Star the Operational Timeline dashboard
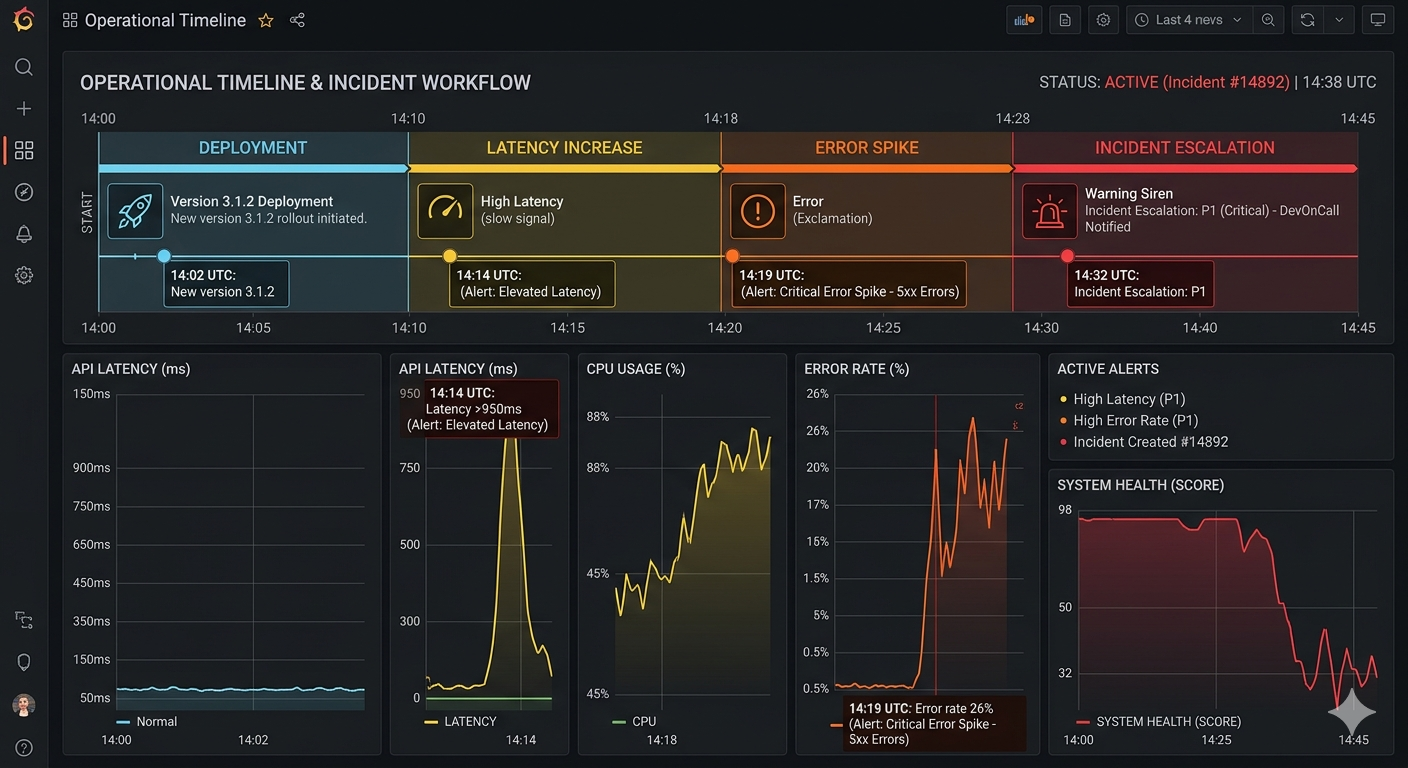The image size is (1408, 768). click(x=266, y=20)
